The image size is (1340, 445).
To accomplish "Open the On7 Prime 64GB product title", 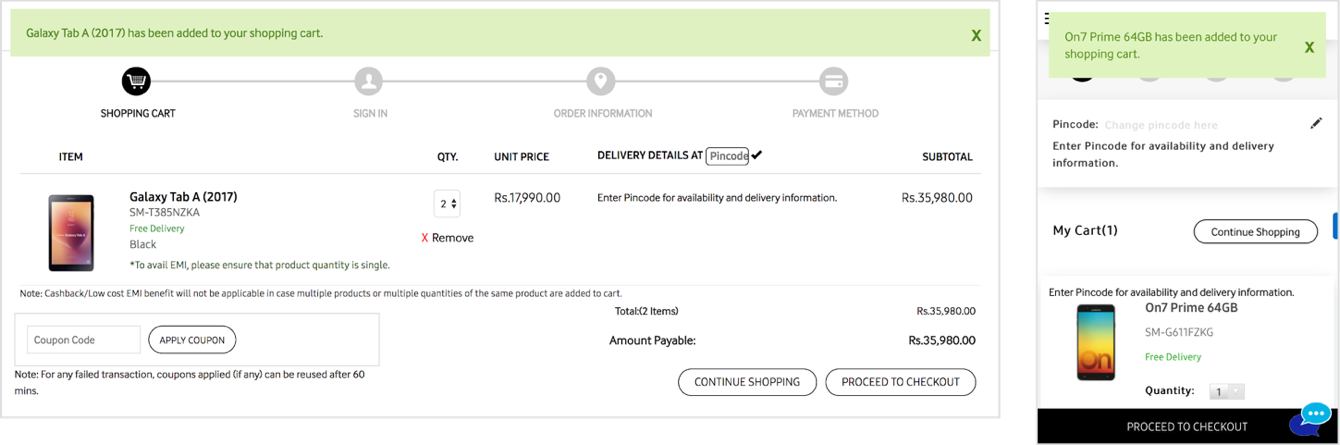I will [1191, 308].
